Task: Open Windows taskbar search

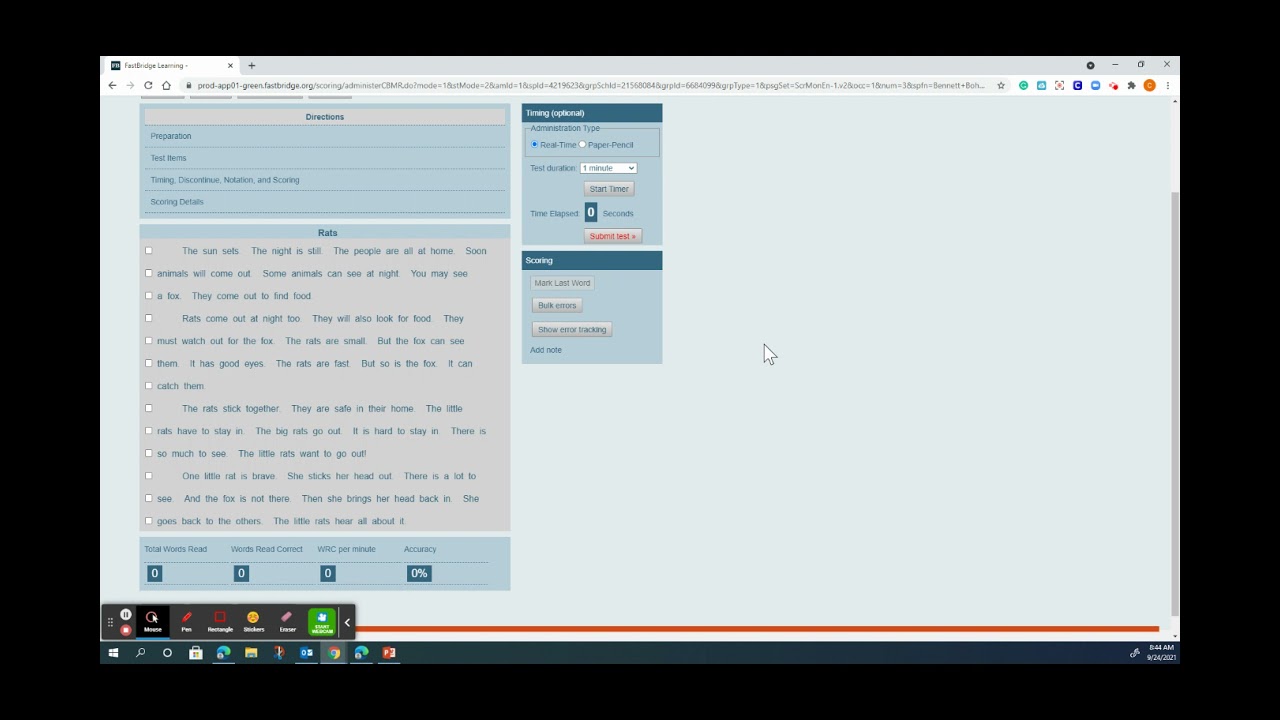Action: [140, 653]
